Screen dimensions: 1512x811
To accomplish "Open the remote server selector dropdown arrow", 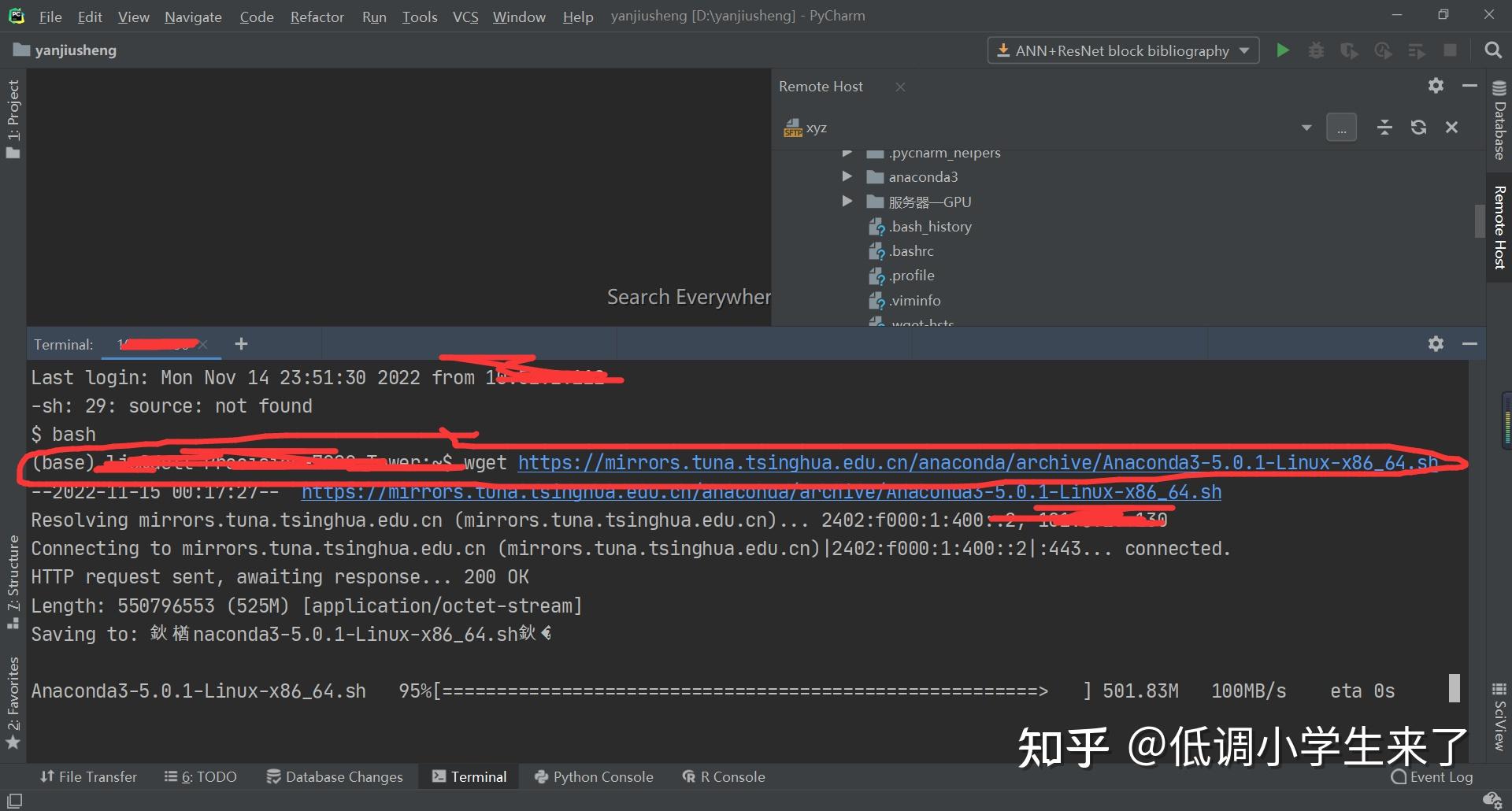I will tap(1306, 128).
